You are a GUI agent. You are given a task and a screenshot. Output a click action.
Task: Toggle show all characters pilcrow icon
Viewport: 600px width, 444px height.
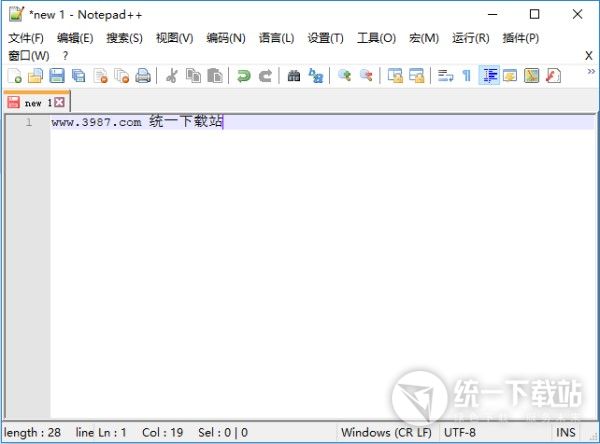[x=466, y=76]
